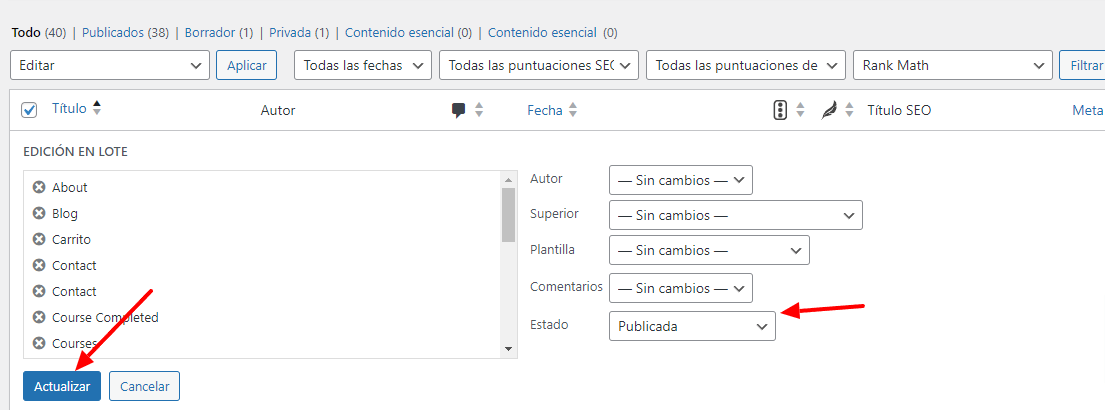
Task: Open the Editar bulk actions dropdown
Action: tap(110, 66)
